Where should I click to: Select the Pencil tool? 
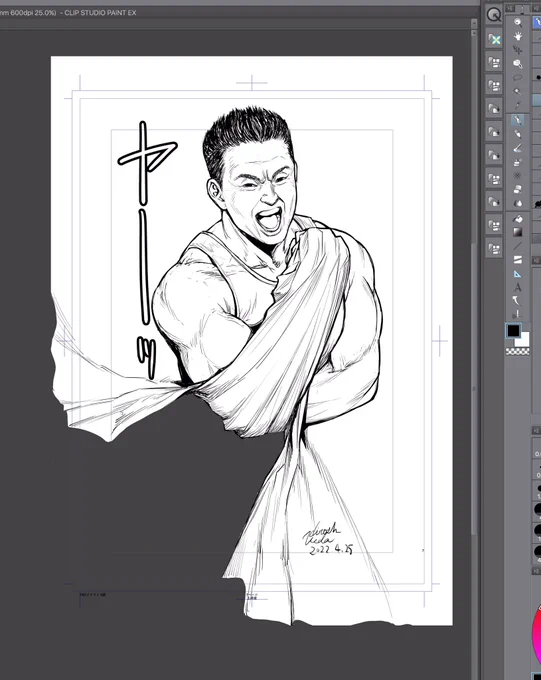(x=518, y=134)
